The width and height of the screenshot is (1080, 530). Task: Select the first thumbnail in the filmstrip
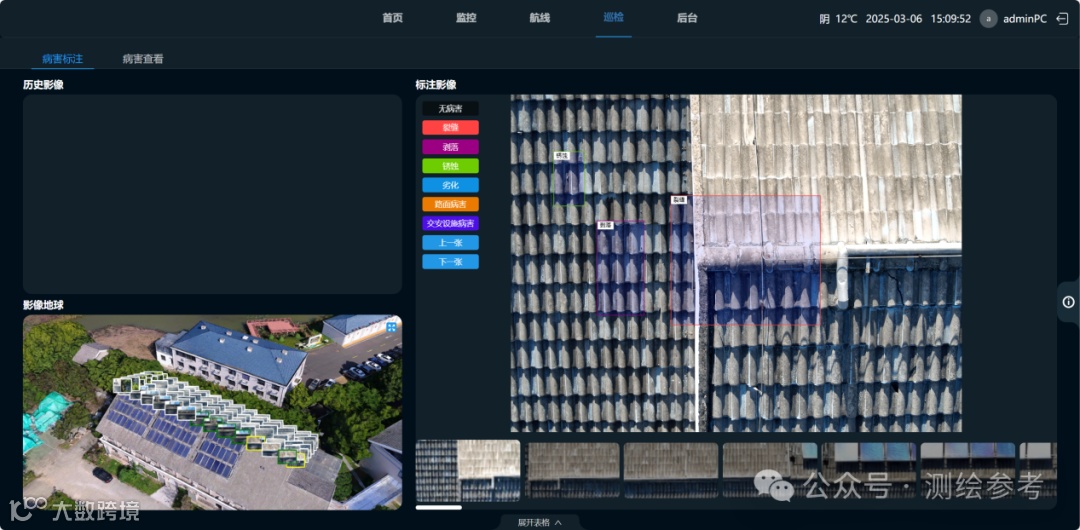[468, 470]
